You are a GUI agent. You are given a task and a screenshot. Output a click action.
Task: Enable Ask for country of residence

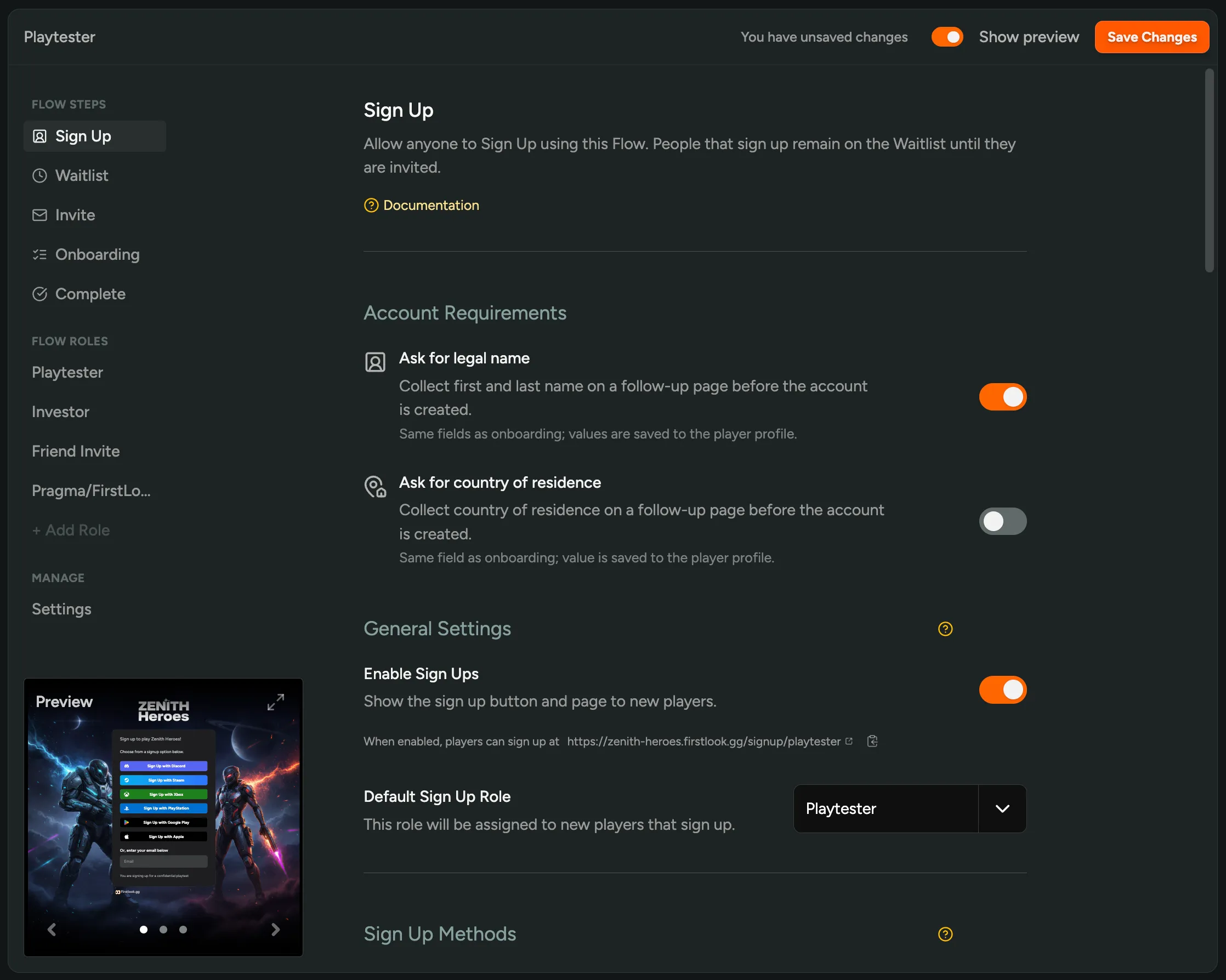[x=1003, y=521]
